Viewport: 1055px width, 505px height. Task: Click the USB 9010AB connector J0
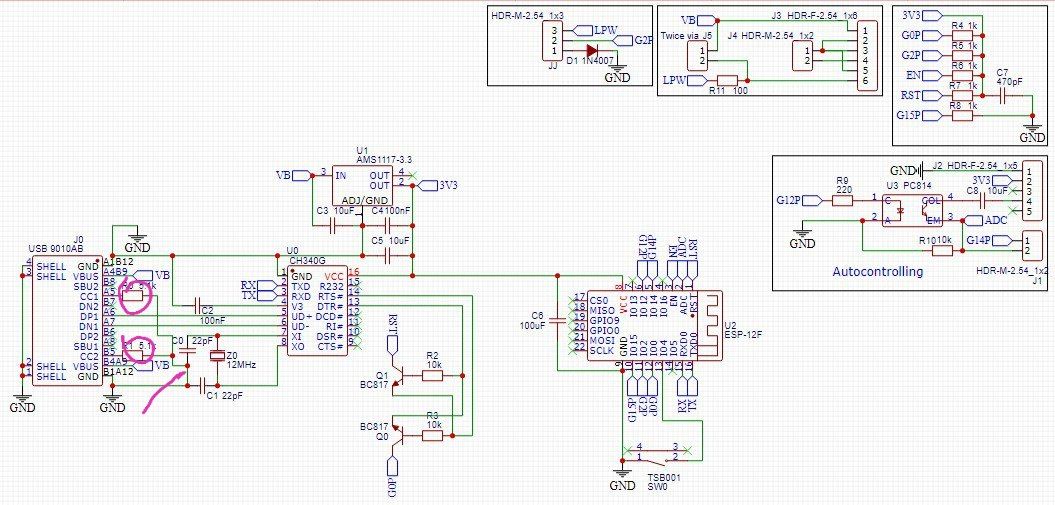click(x=67, y=321)
